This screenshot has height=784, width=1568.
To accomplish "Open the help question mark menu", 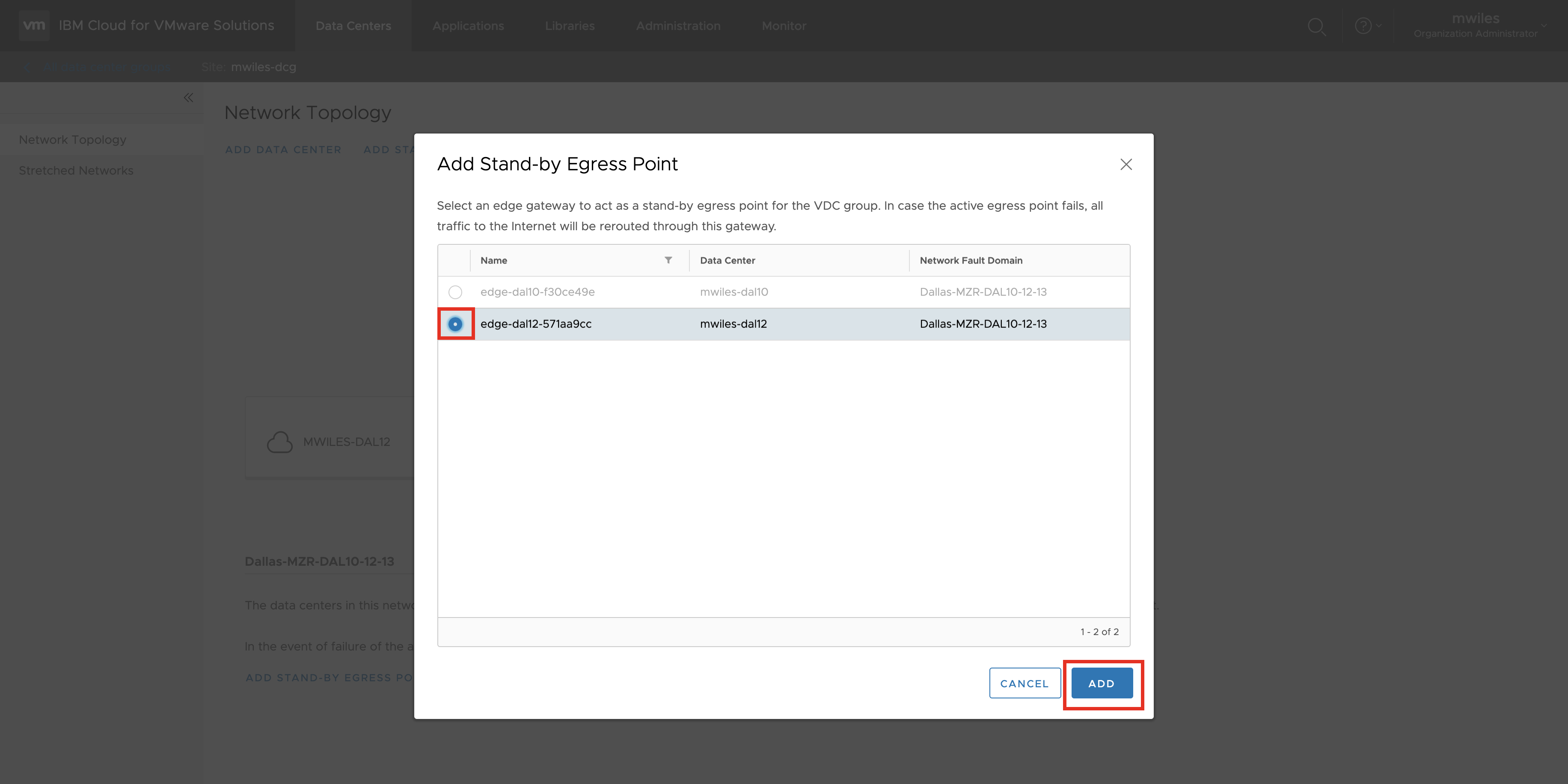I will pyautogui.click(x=1363, y=26).
